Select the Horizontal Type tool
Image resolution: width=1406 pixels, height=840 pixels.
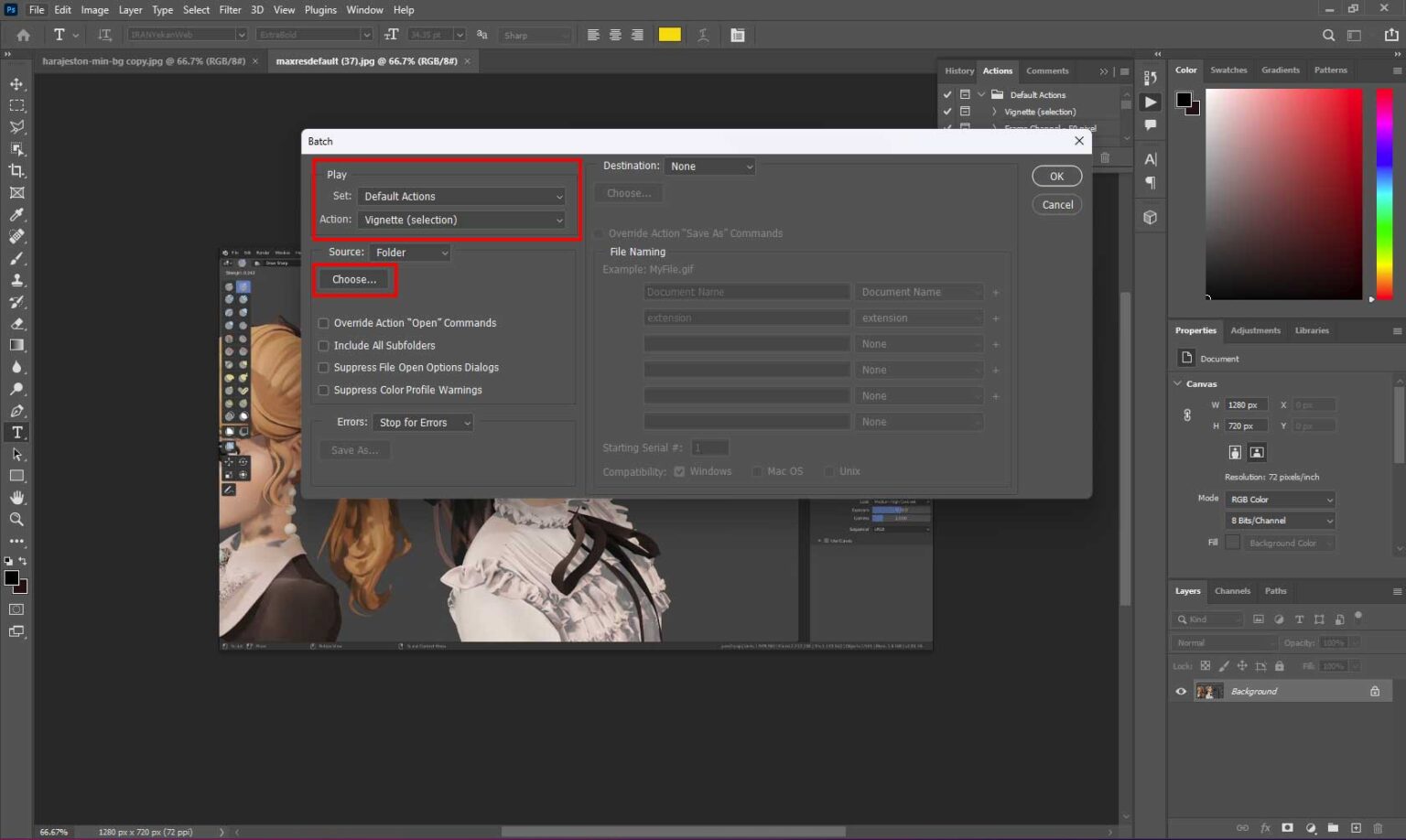[16, 433]
